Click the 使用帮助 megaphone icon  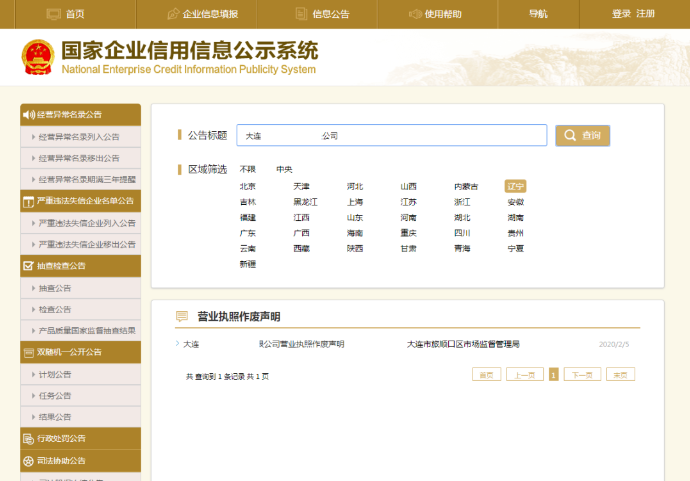pos(415,14)
